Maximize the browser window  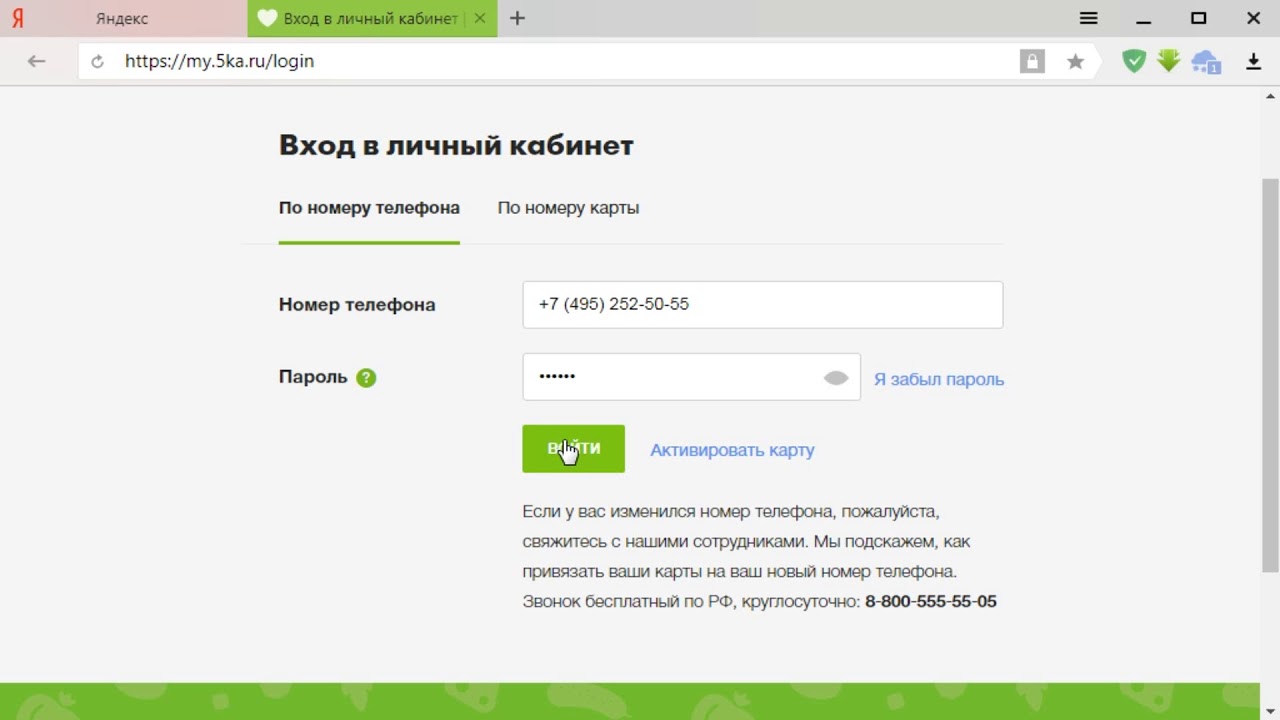click(1199, 19)
